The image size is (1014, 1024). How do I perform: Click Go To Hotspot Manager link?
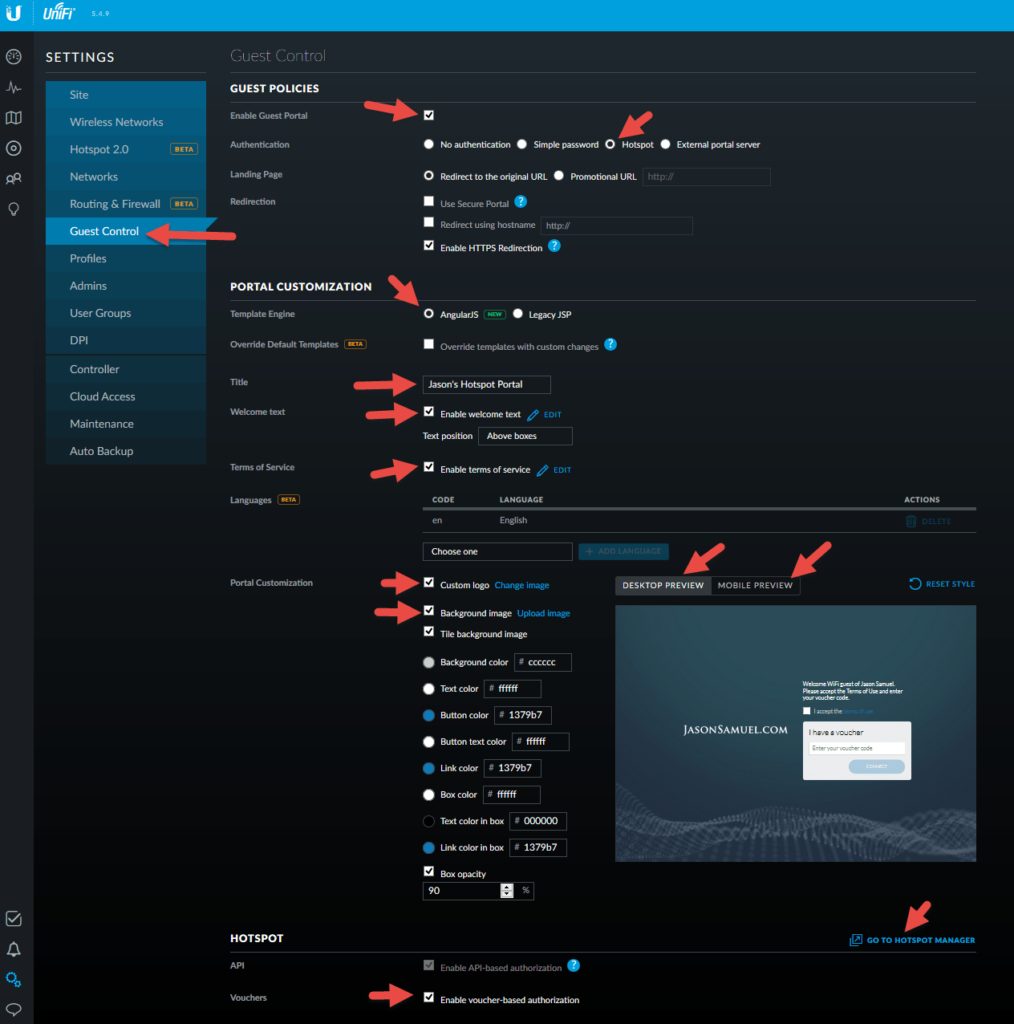pos(912,940)
